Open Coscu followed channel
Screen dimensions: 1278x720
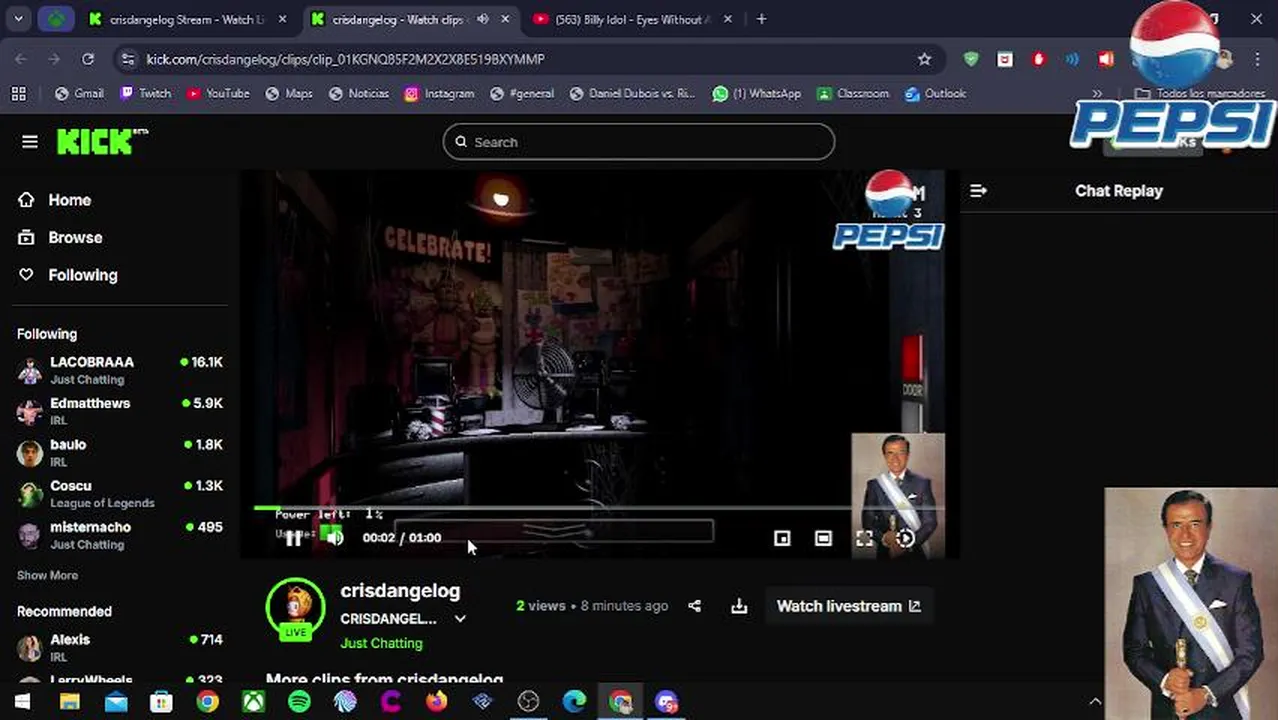click(x=120, y=494)
